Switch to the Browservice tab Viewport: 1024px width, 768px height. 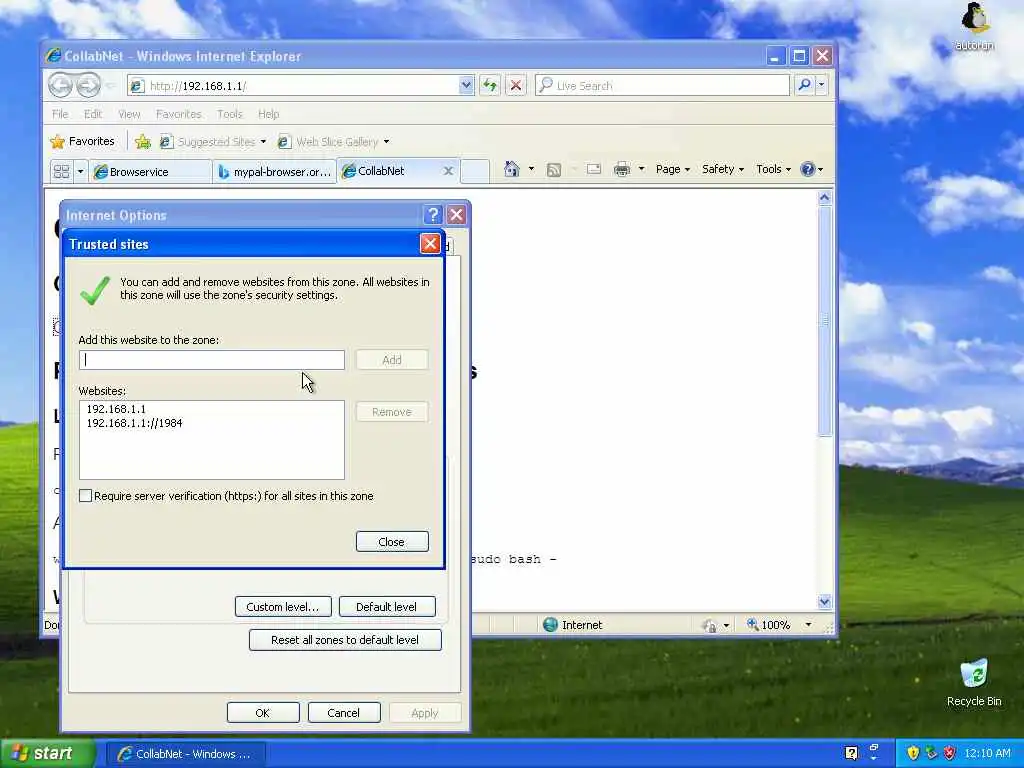(150, 172)
